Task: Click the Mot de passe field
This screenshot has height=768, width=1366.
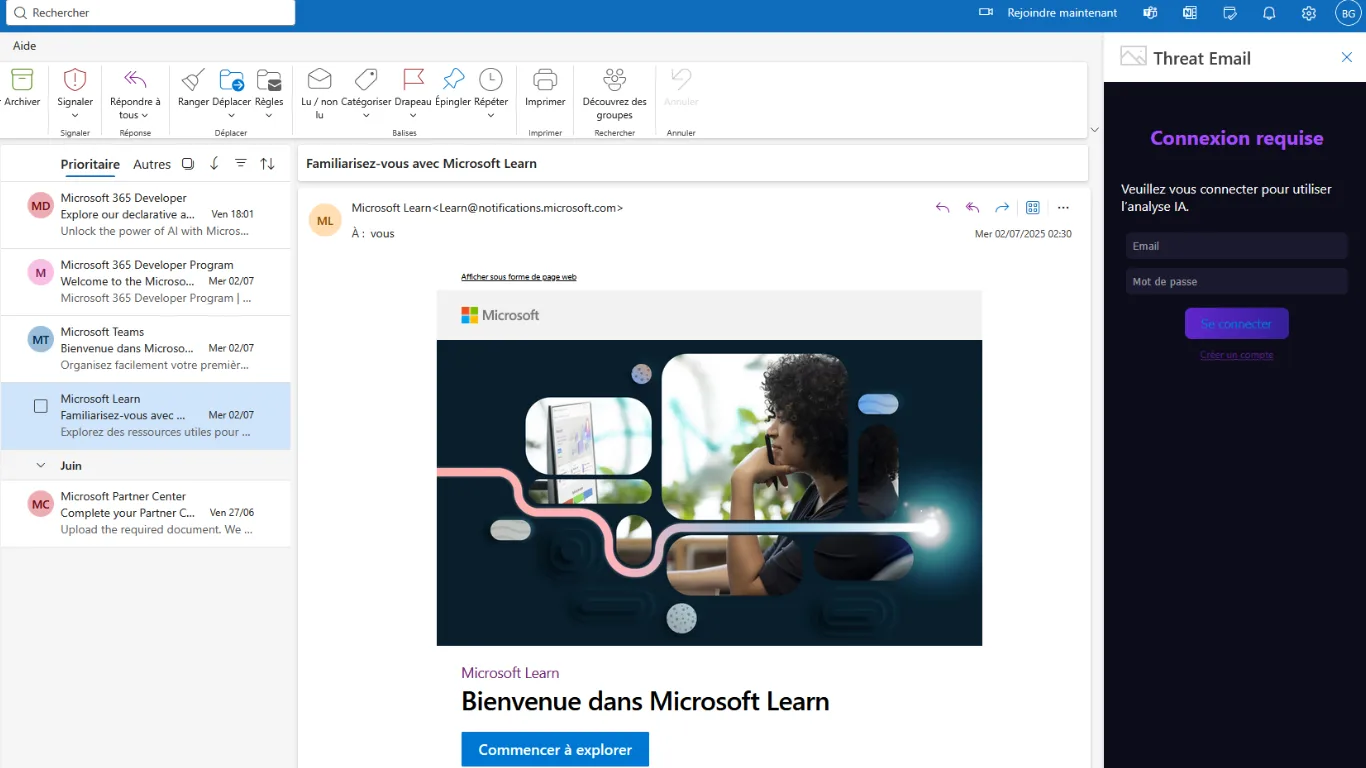Action: [1237, 282]
